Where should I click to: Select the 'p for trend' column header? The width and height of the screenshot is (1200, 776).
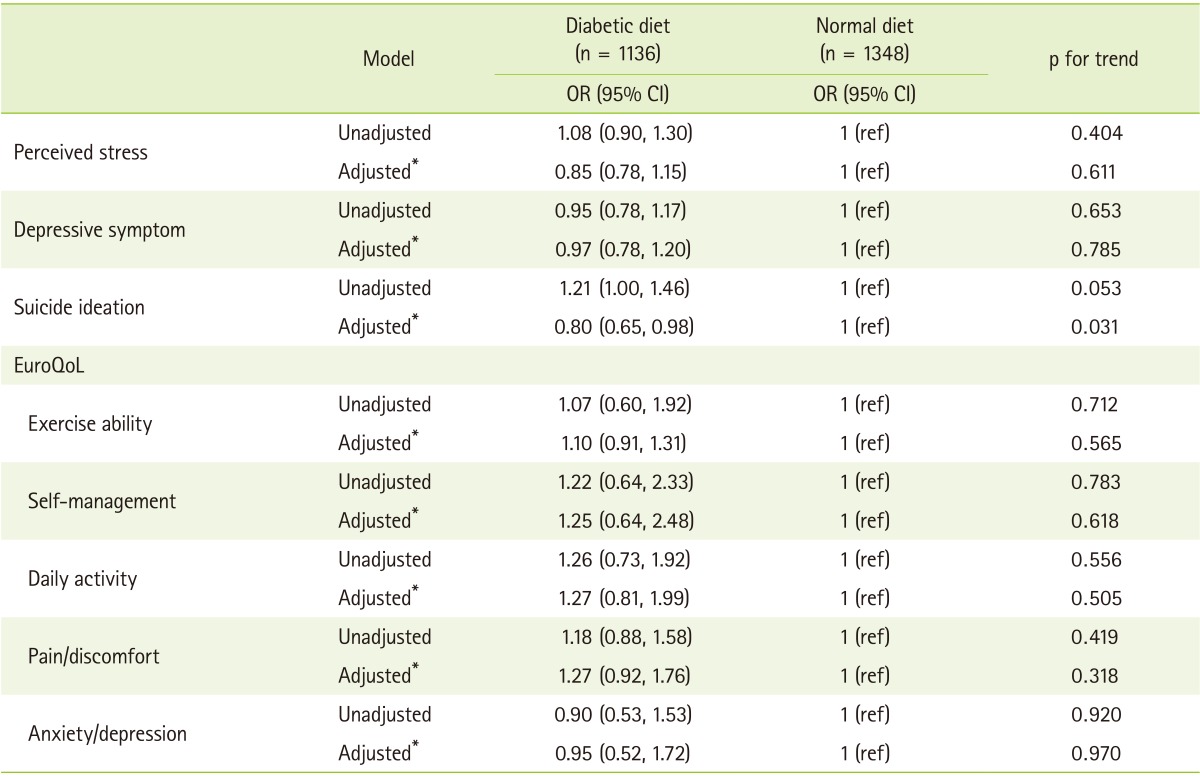1094,60
